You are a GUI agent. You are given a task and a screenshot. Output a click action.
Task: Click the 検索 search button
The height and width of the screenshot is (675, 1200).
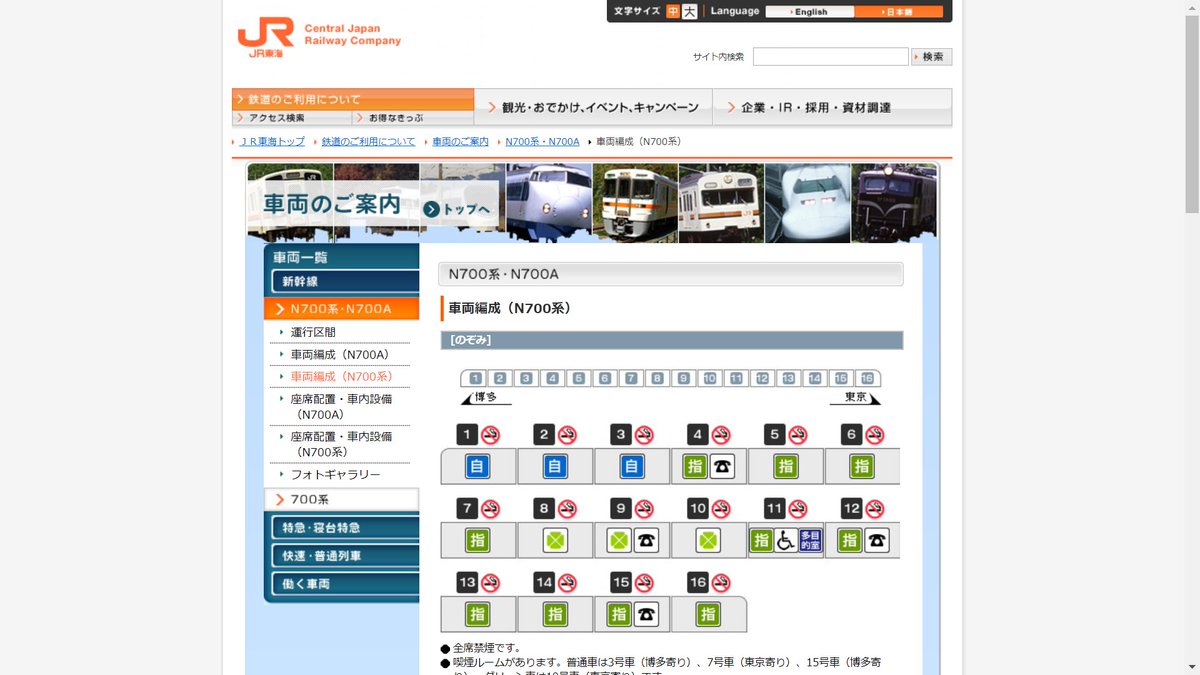[932, 57]
